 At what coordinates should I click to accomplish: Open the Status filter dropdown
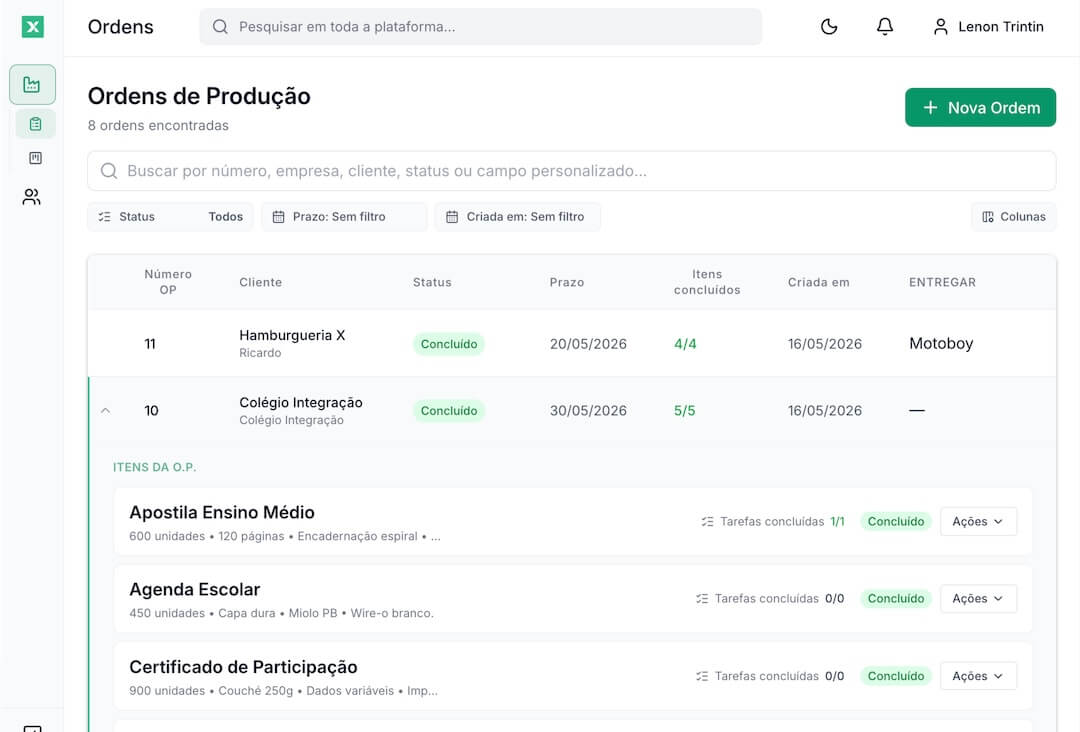[170, 217]
